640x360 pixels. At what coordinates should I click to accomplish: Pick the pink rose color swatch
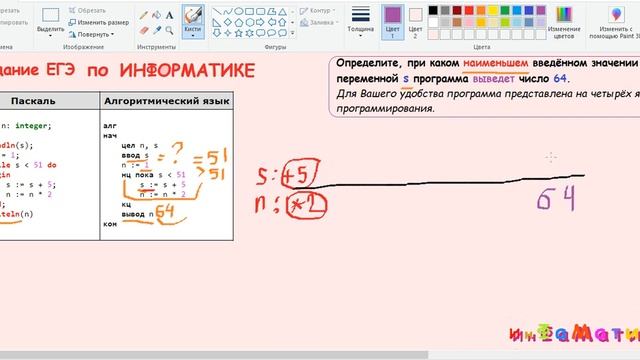[x=469, y=22]
